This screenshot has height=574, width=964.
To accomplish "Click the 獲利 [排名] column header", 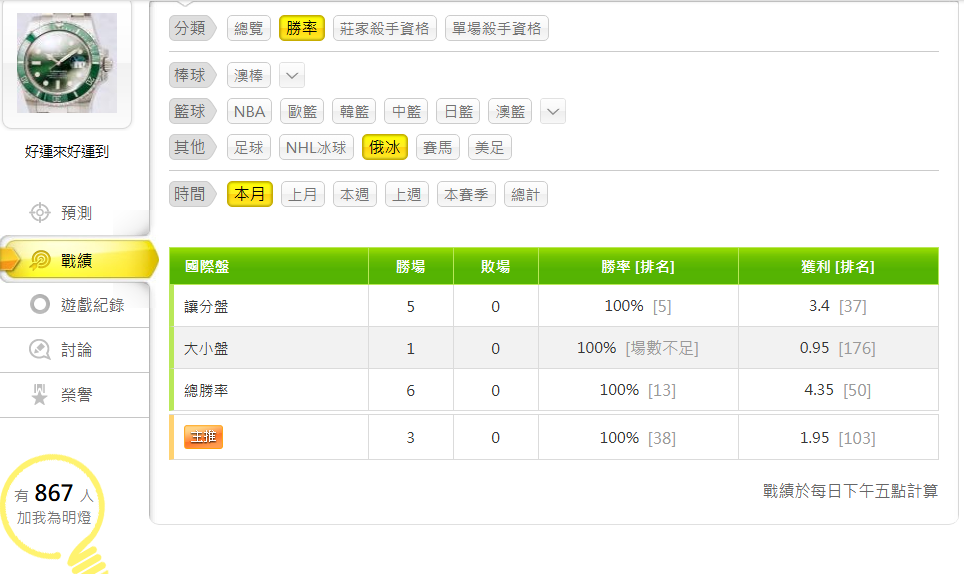I will pyautogui.click(x=838, y=267).
